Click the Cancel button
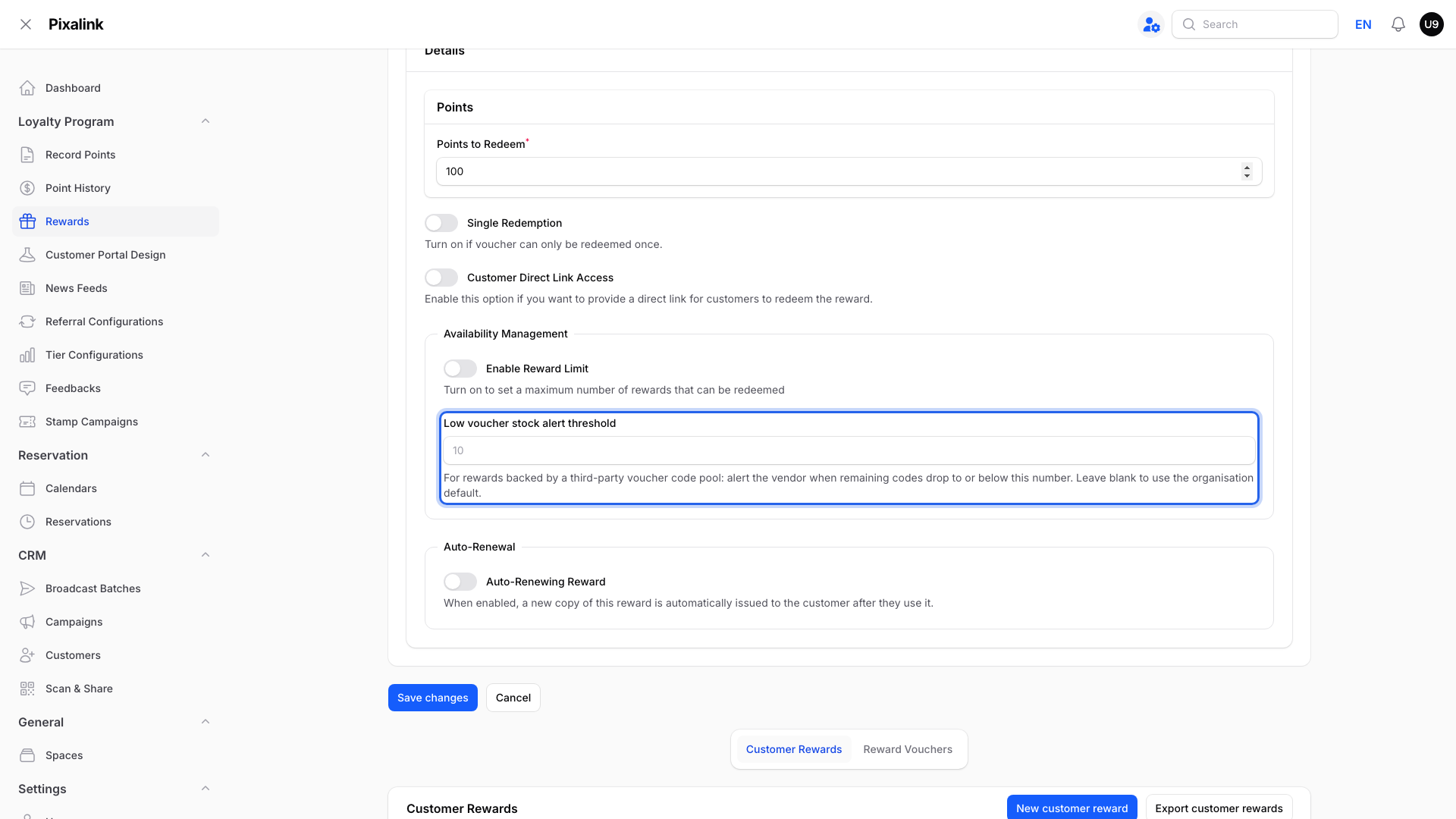This screenshot has width=1456, height=819. (513, 698)
